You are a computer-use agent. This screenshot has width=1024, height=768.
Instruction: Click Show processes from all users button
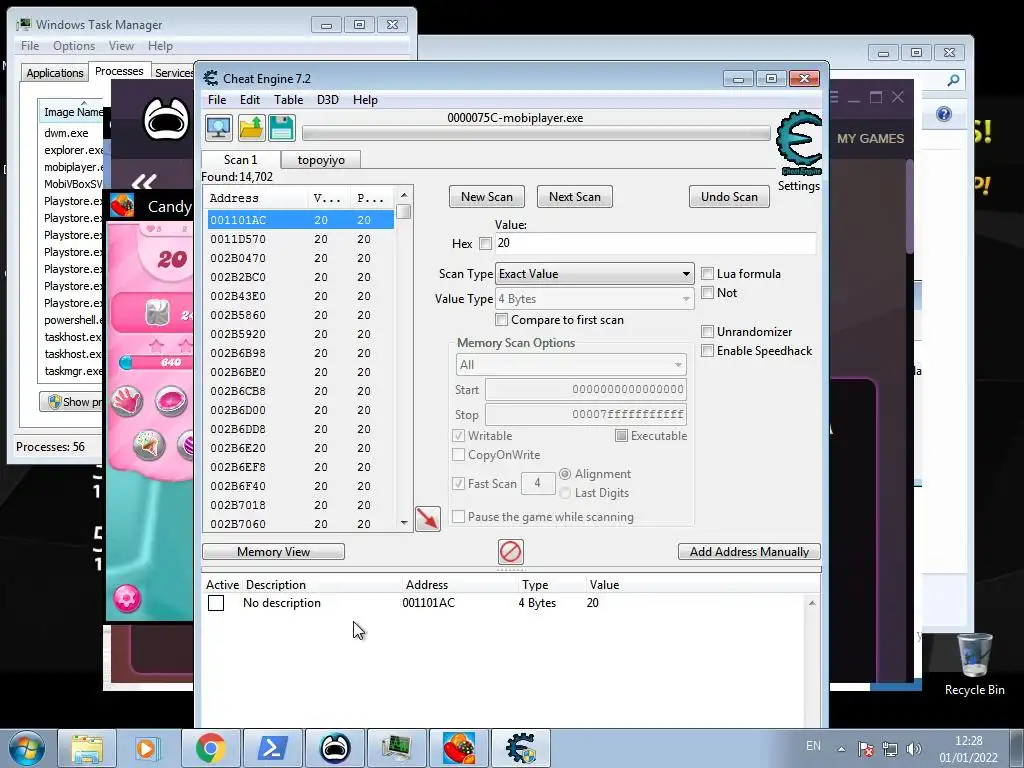(x=71, y=402)
